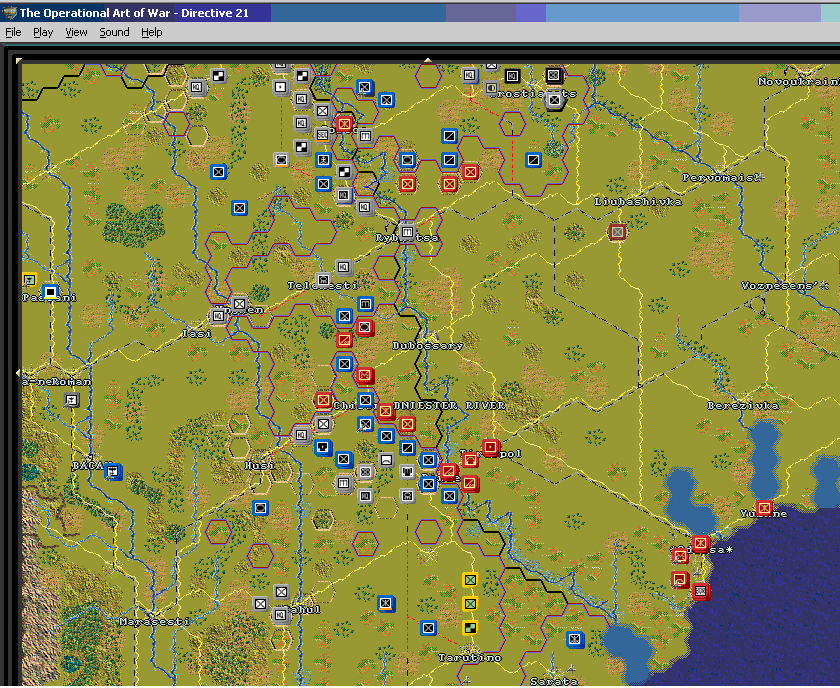Click the Sarata city label
Screen dimensions: 840x688
click(x=554, y=682)
